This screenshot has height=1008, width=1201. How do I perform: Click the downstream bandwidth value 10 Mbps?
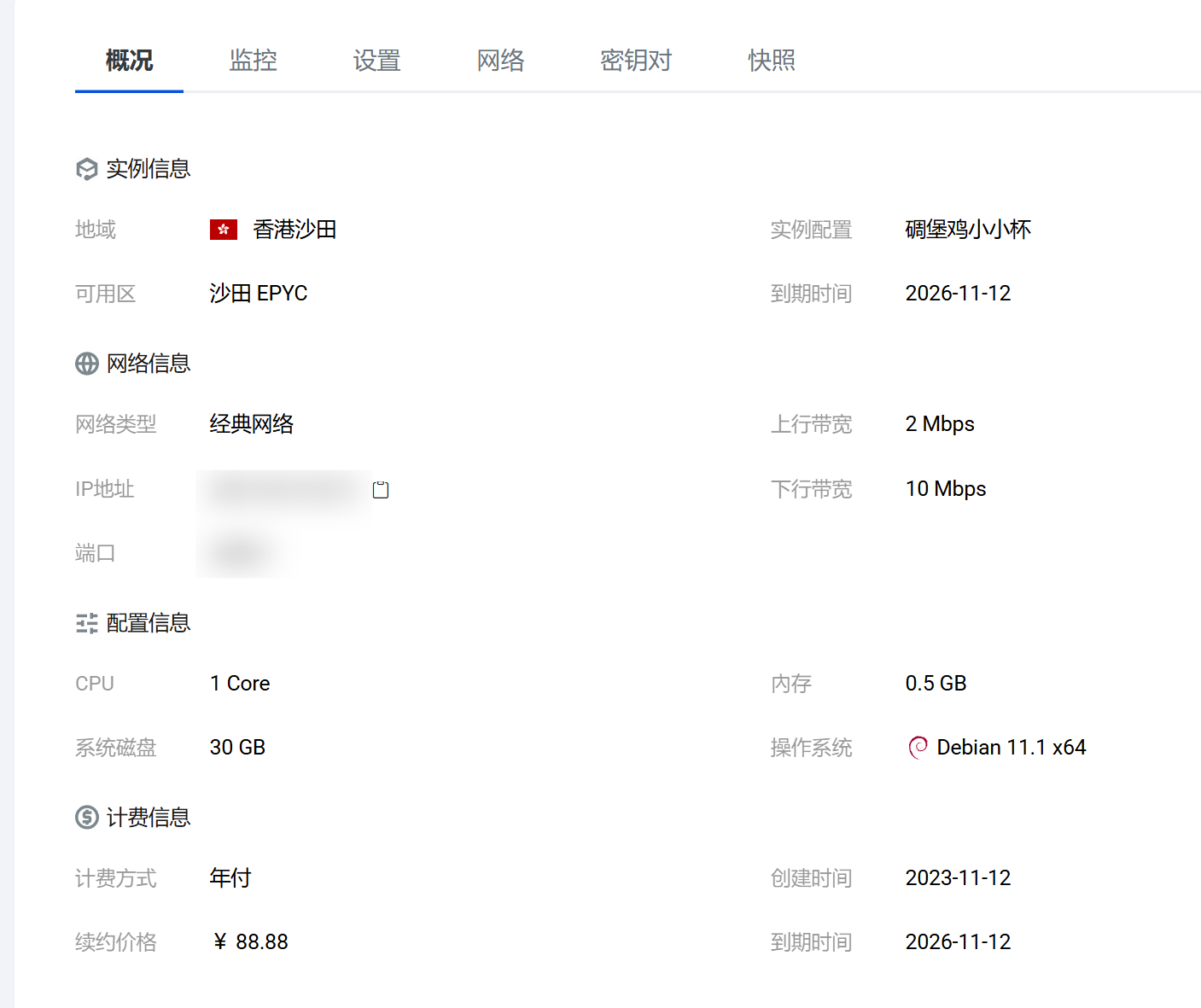click(x=946, y=489)
